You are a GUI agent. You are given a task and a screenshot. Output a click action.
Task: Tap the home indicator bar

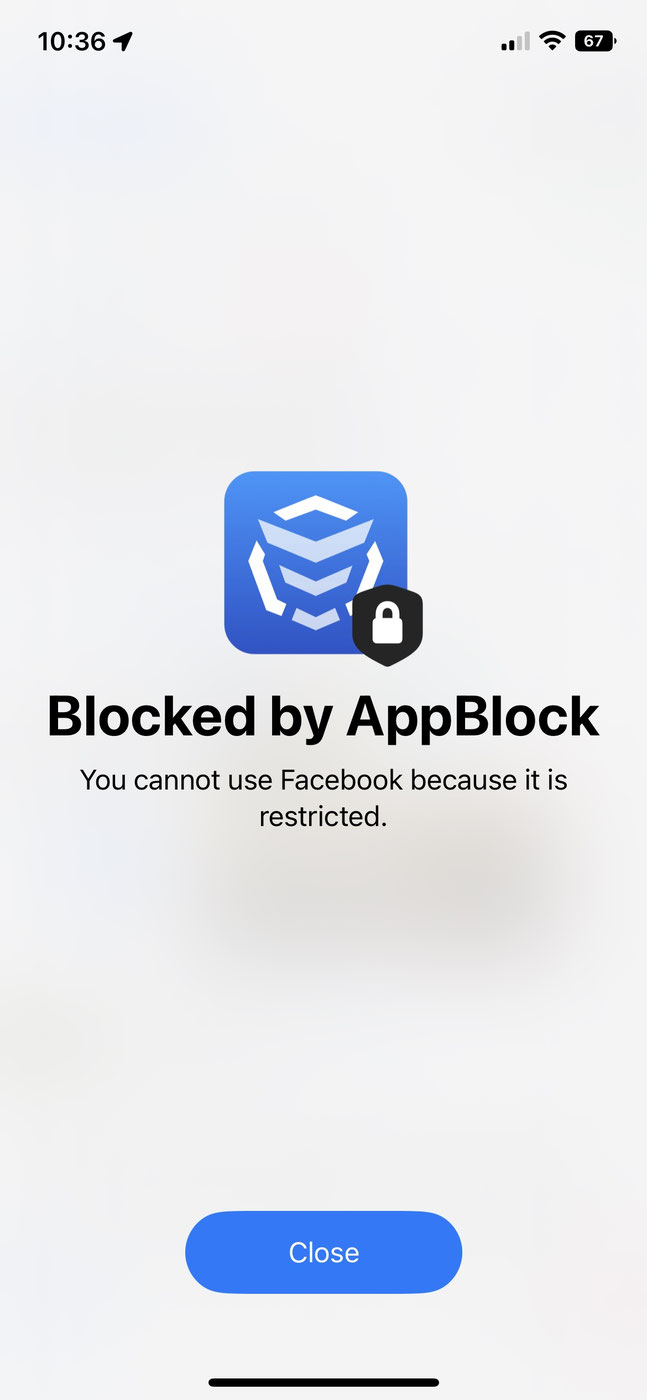(x=323, y=1382)
